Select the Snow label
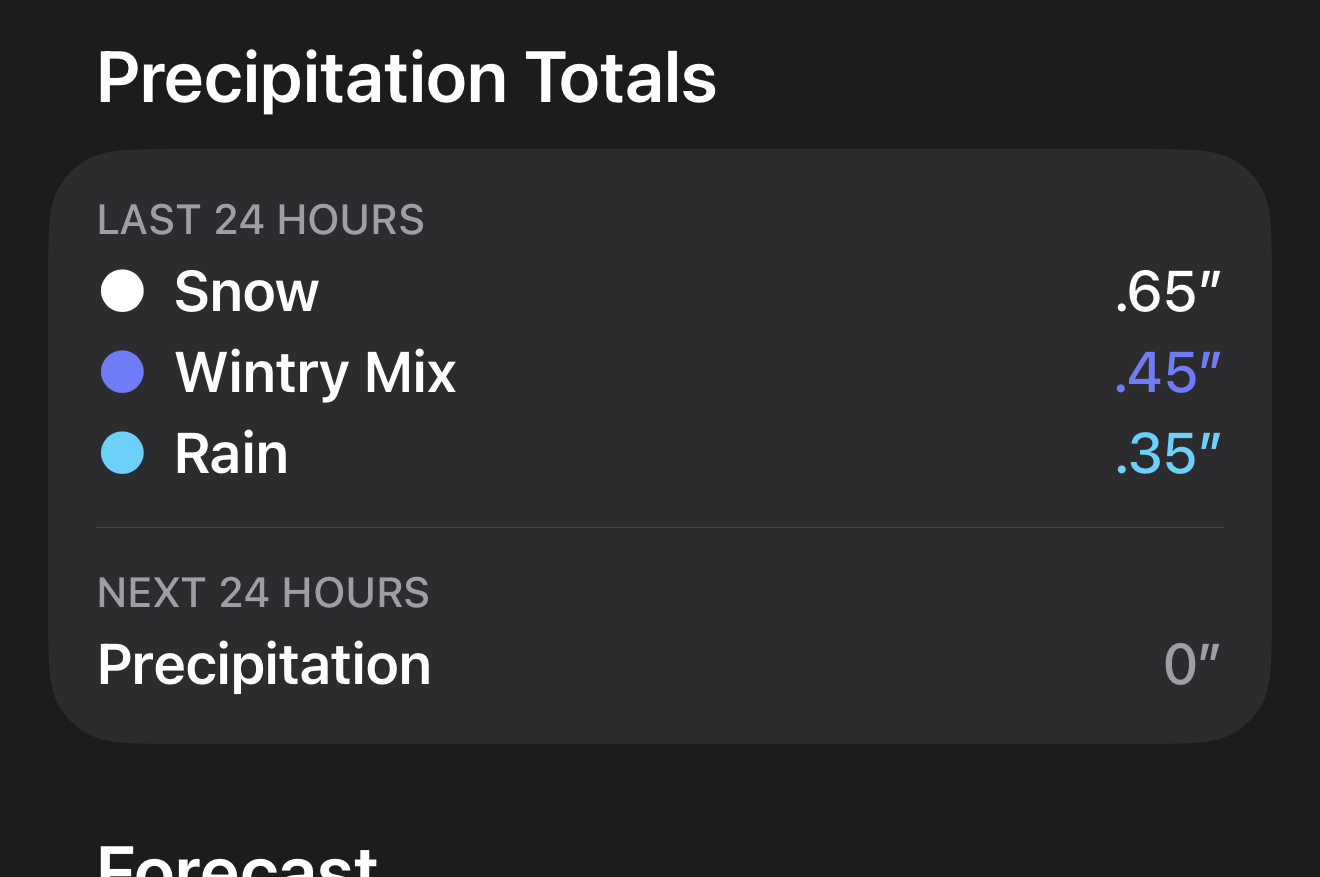 pyautogui.click(x=246, y=291)
